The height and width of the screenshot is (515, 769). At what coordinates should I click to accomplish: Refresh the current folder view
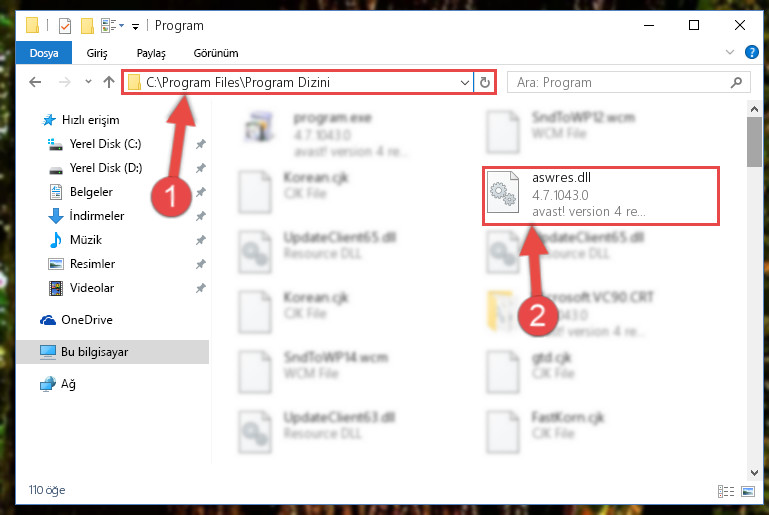point(485,82)
